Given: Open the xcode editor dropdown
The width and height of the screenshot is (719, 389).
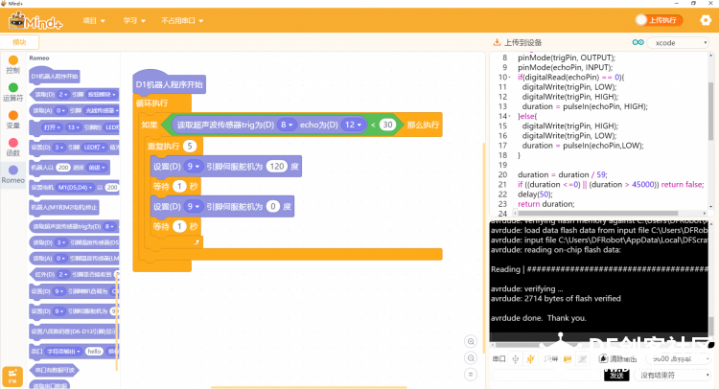Looking at the screenshot, I should pyautogui.click(x=678, y=43).
